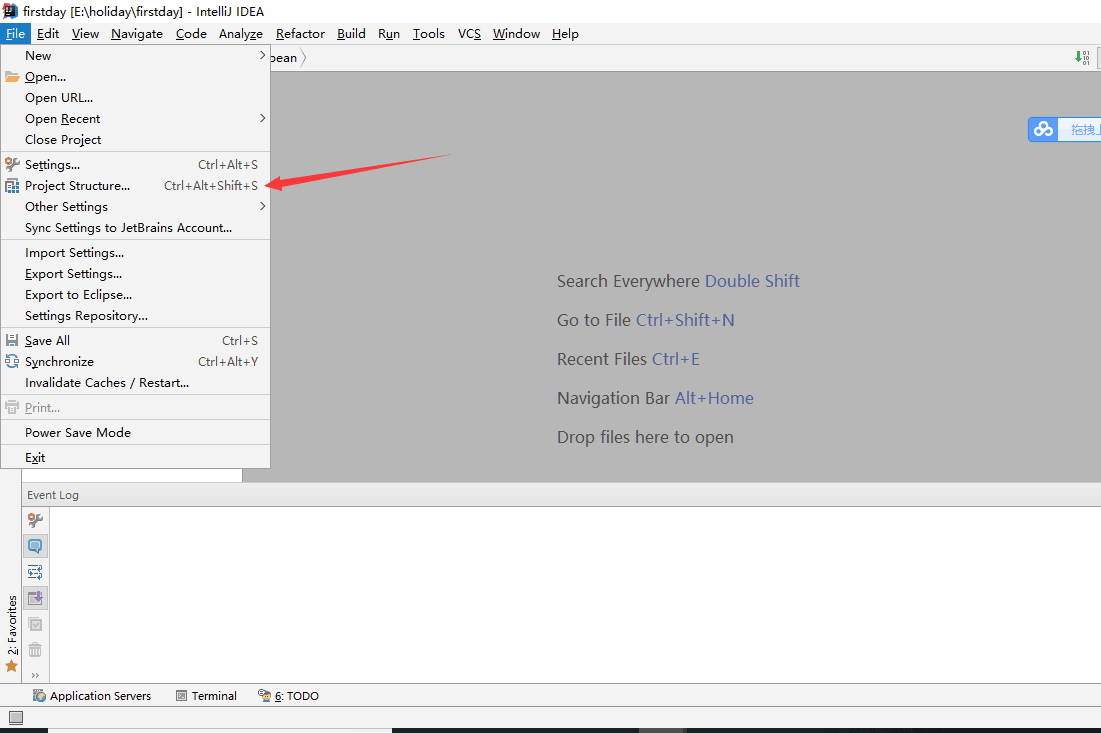Toggle Power Save Mode
1101x733 pixels.
click(136, 432)
